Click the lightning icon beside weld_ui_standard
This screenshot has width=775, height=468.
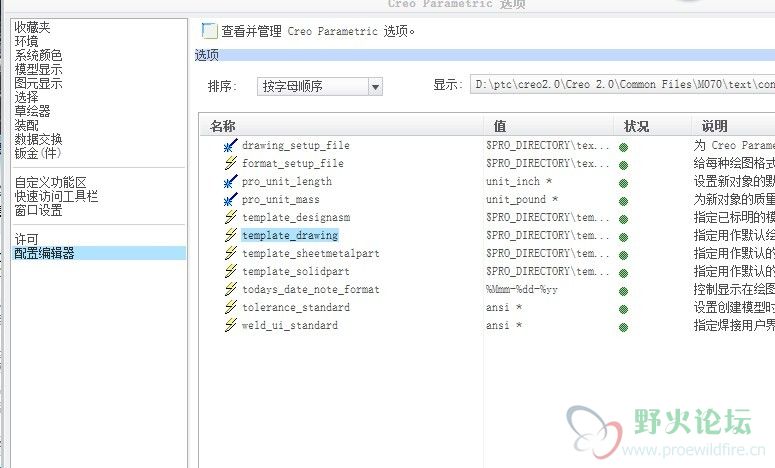[231, 325]
